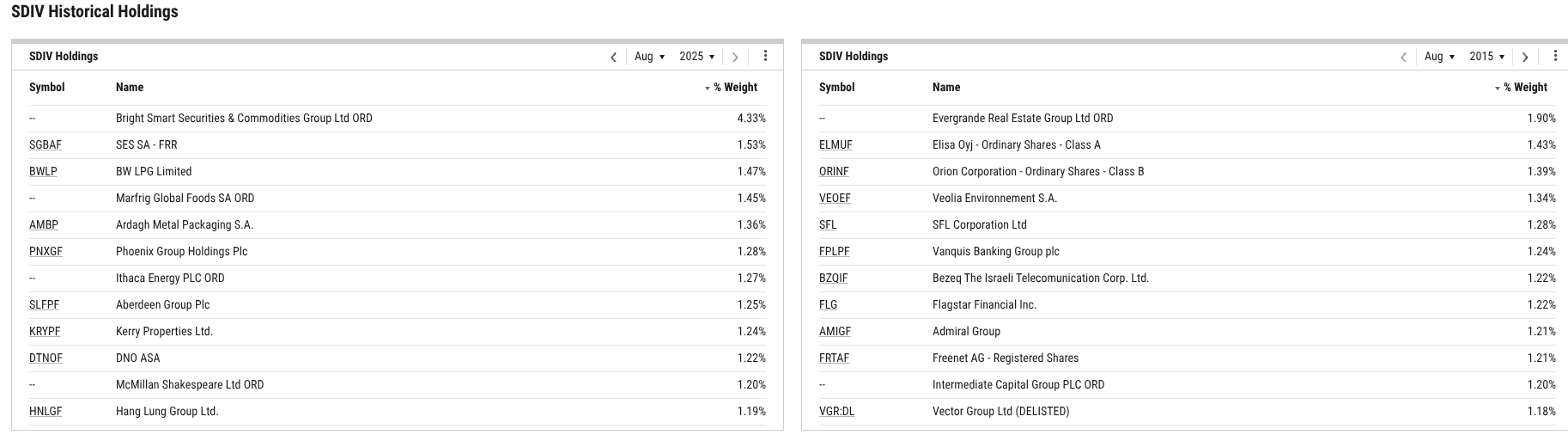The height and width of the screenshot is (441, 1568).
Task: Sort 2015 holdings by % Weight column
Action: point(1524,88)
